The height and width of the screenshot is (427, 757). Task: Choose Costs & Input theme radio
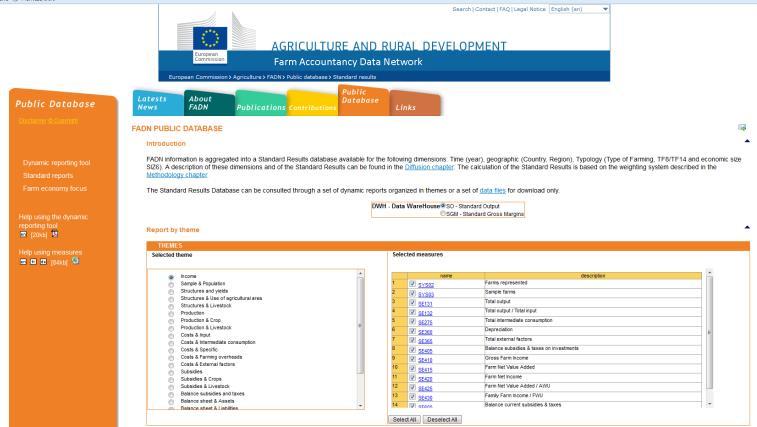[171, 336]
